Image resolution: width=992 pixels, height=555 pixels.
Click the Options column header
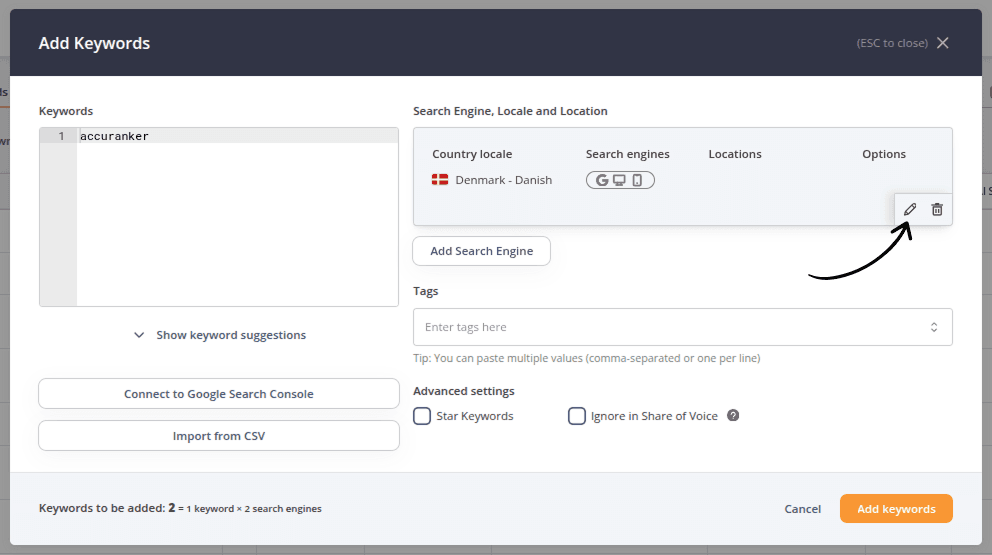(884, 154)
